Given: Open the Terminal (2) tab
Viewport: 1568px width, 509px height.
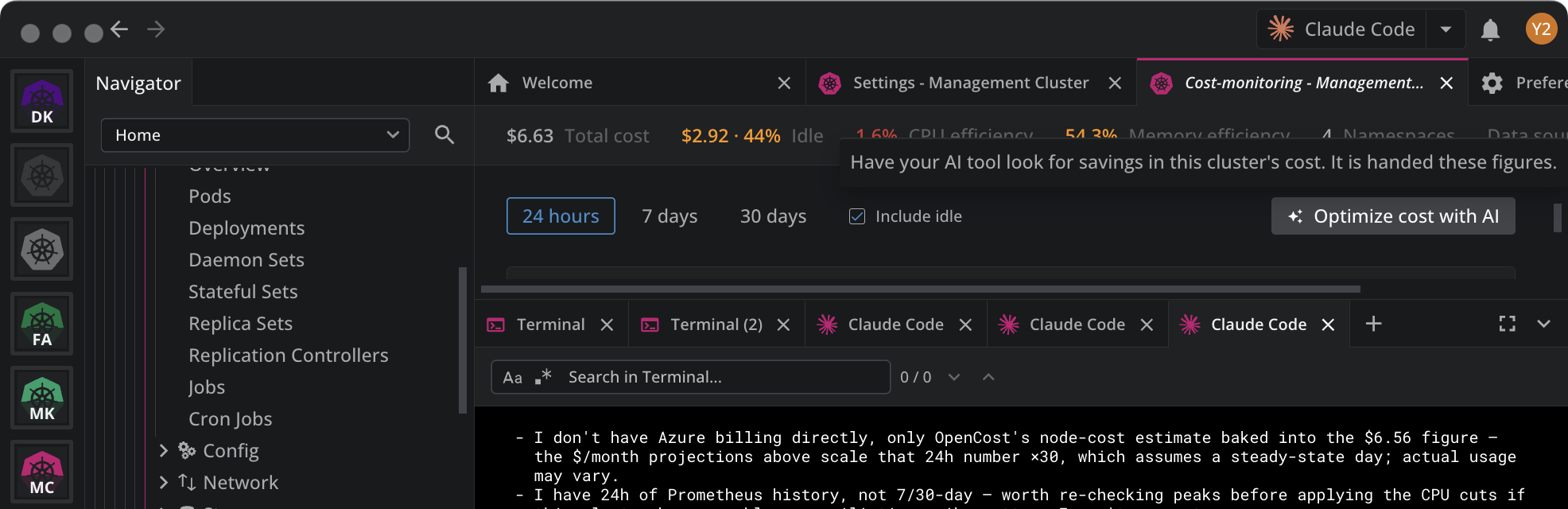Looking at the screenshot, I should click(716, 324).
